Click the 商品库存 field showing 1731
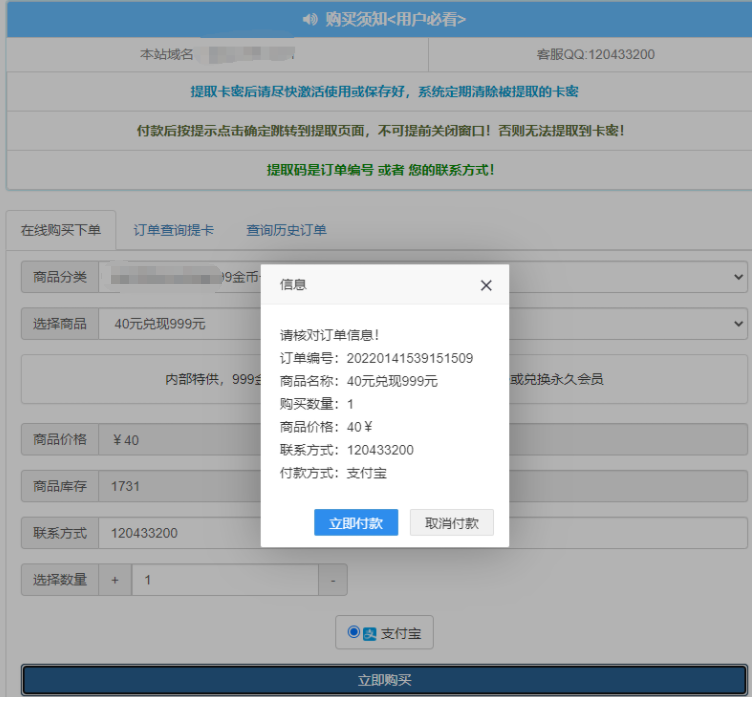 pyautogui.click(x=423, y=486)
